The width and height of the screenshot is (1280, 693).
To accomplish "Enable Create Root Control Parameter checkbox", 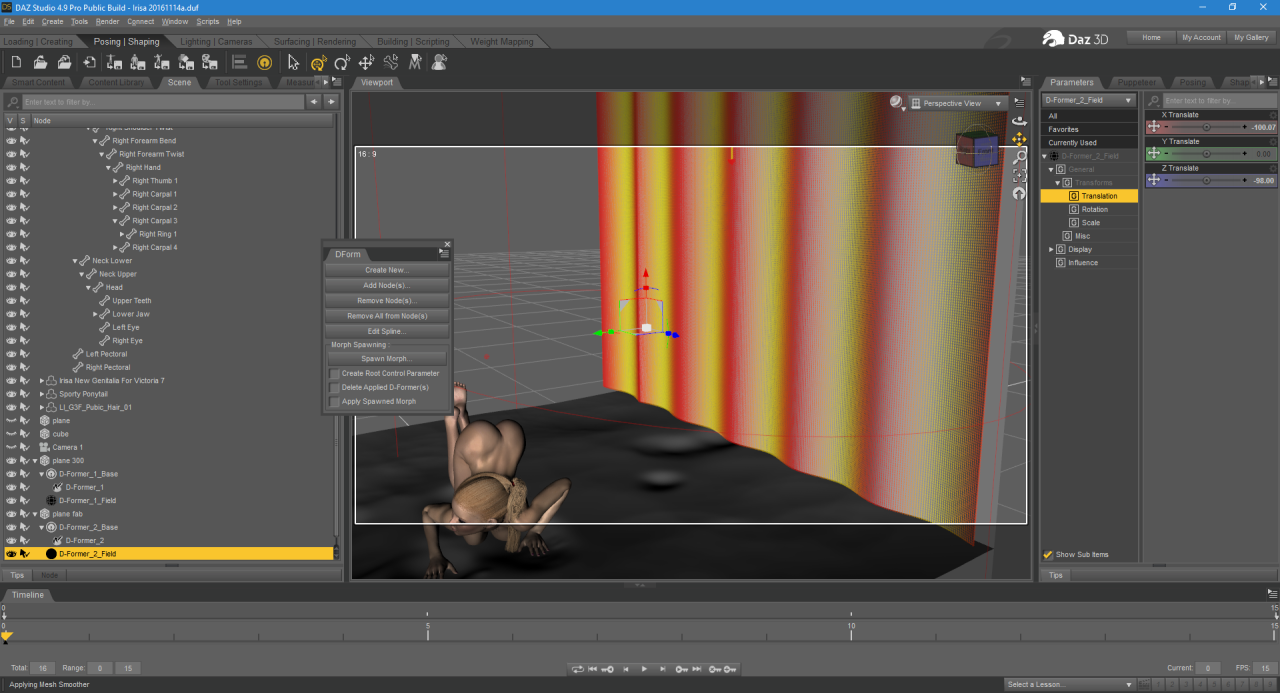I will coord(335,373).
